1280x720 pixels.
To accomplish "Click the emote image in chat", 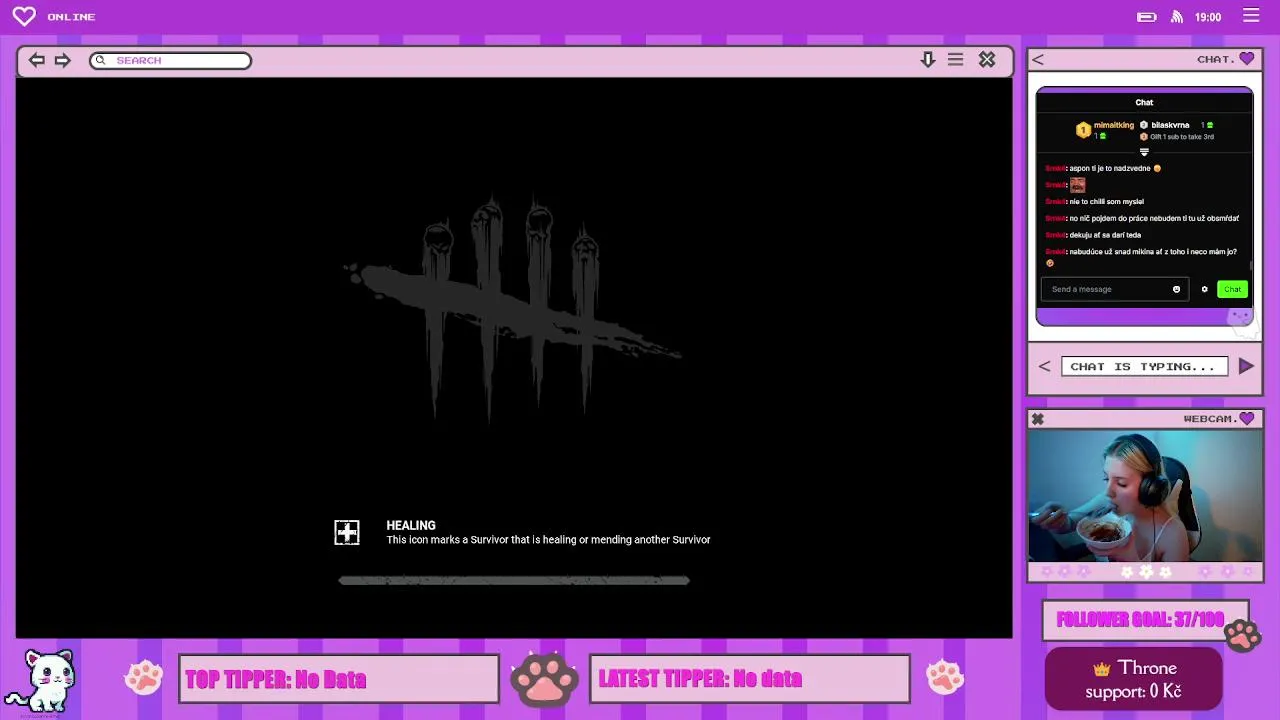I will (x=1077, y=185).
